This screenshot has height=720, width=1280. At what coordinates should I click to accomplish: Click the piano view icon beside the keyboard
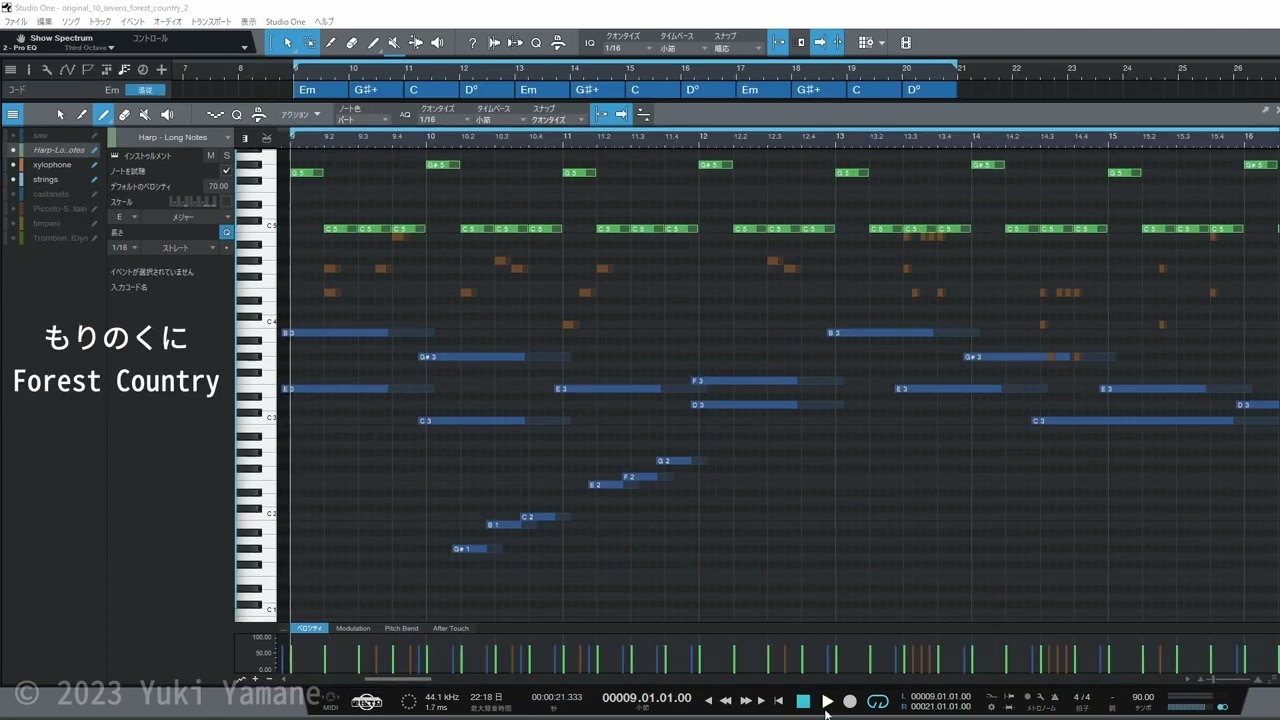pyautogui.click(x=245, y=138)
